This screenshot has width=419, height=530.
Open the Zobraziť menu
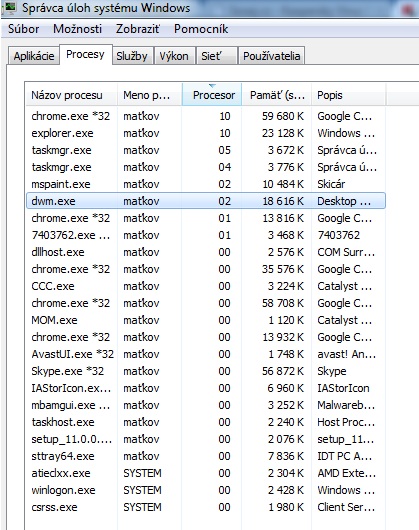(x=138, y=29)
